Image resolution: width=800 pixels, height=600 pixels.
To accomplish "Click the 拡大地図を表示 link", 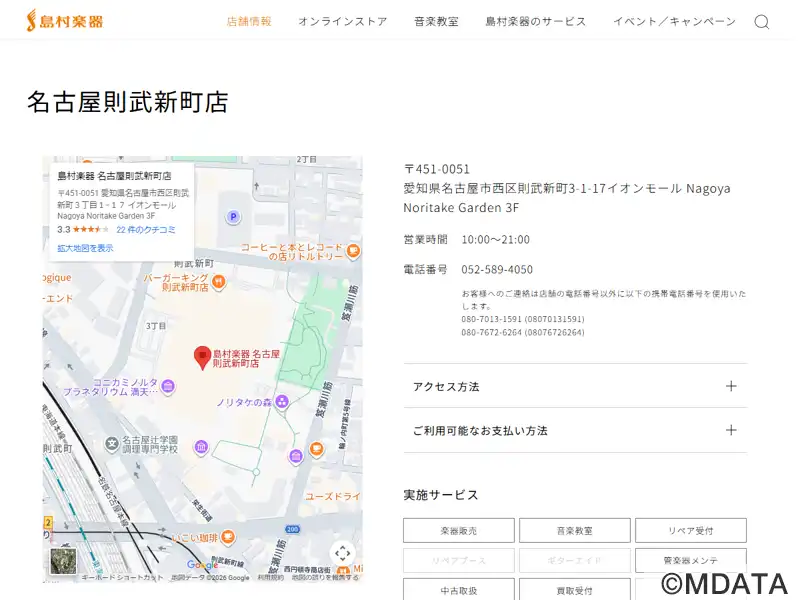I will pos(85,248).
